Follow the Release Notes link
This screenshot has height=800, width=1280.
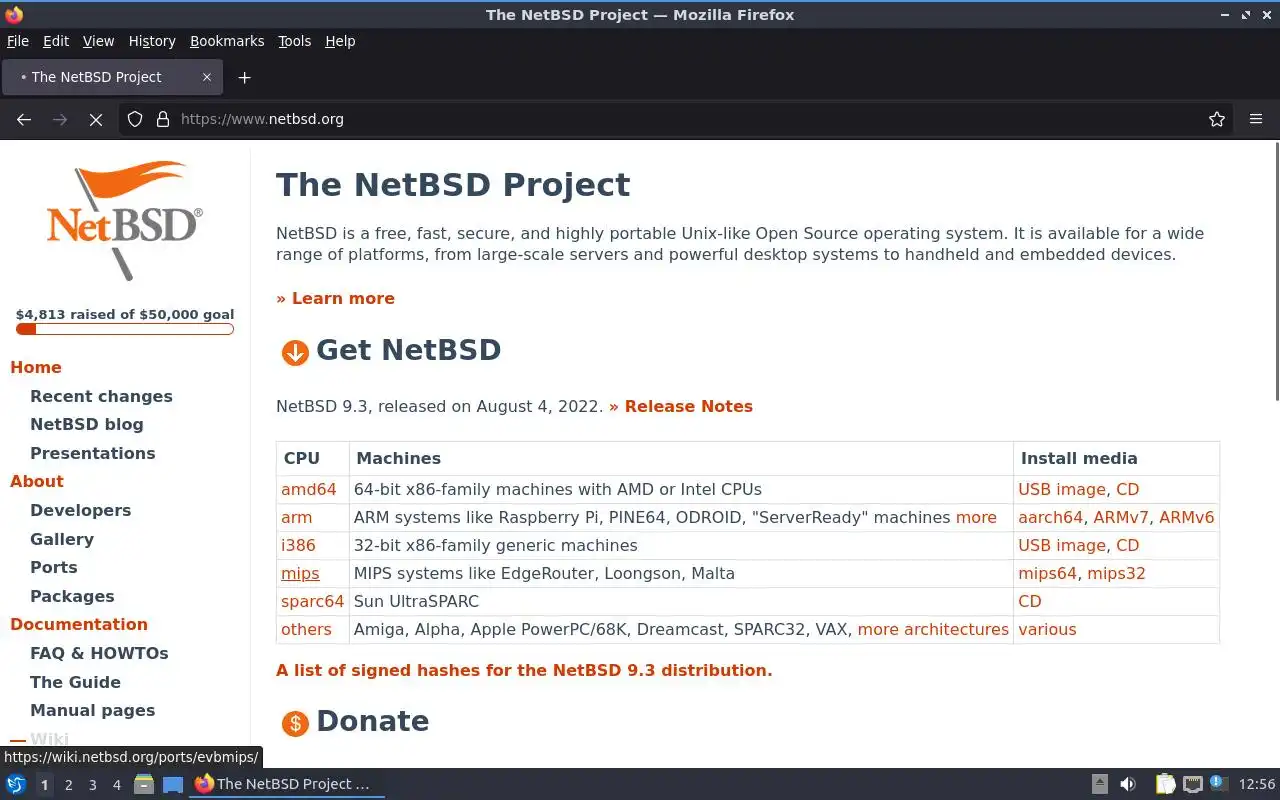click(x=688, y=406)
